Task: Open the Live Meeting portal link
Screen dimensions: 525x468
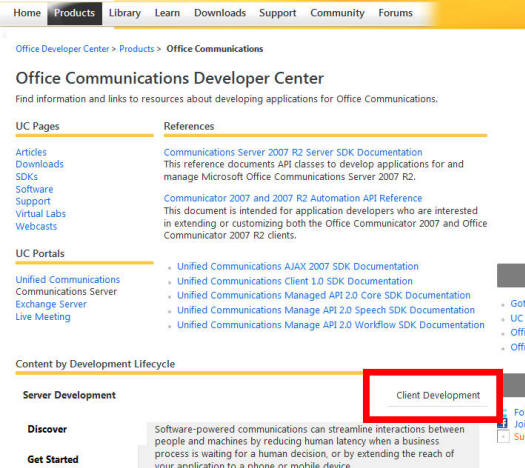Action: [x=43, y=317]
